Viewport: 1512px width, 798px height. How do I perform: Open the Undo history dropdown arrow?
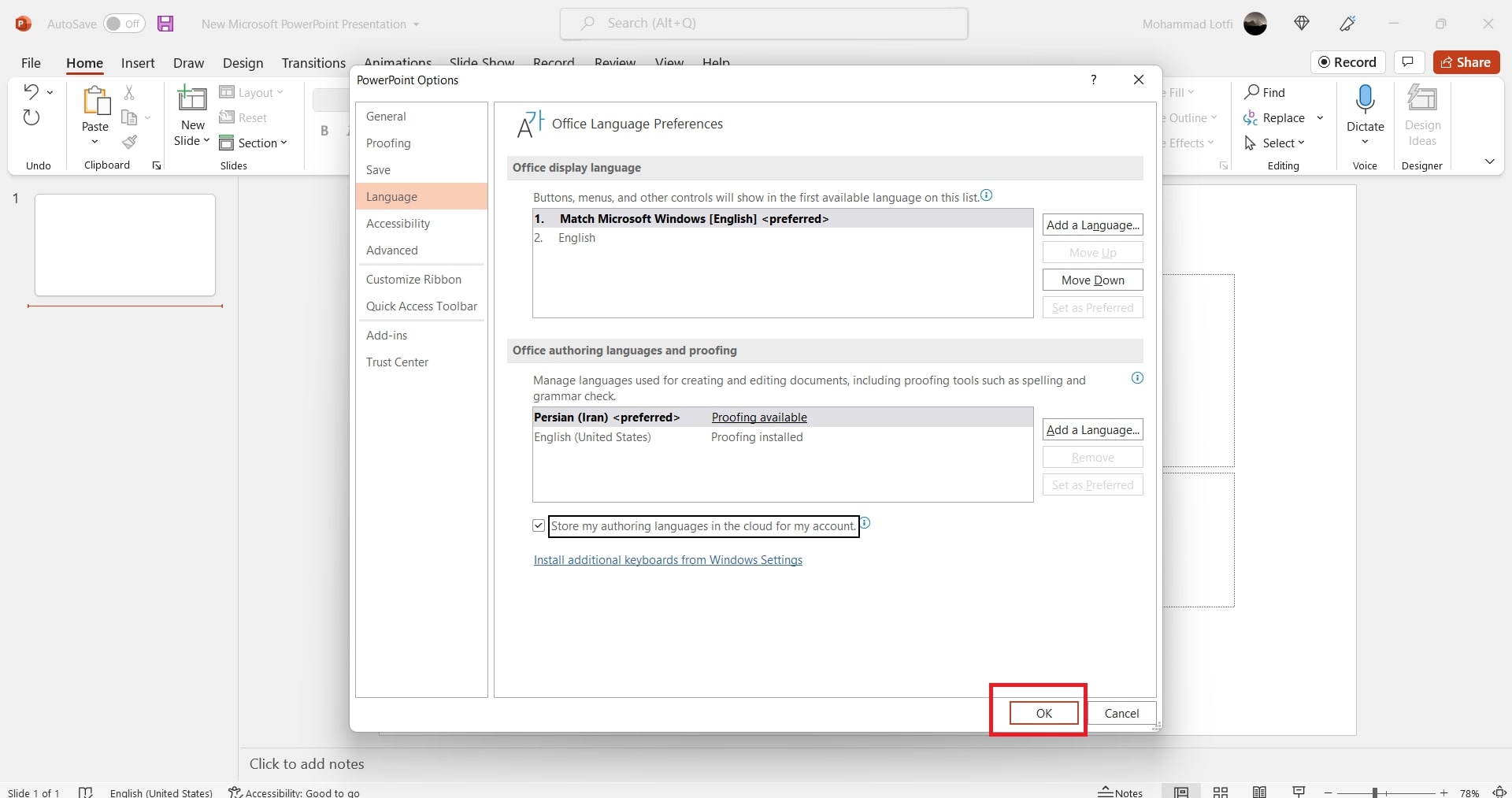(x=50, y=92)
